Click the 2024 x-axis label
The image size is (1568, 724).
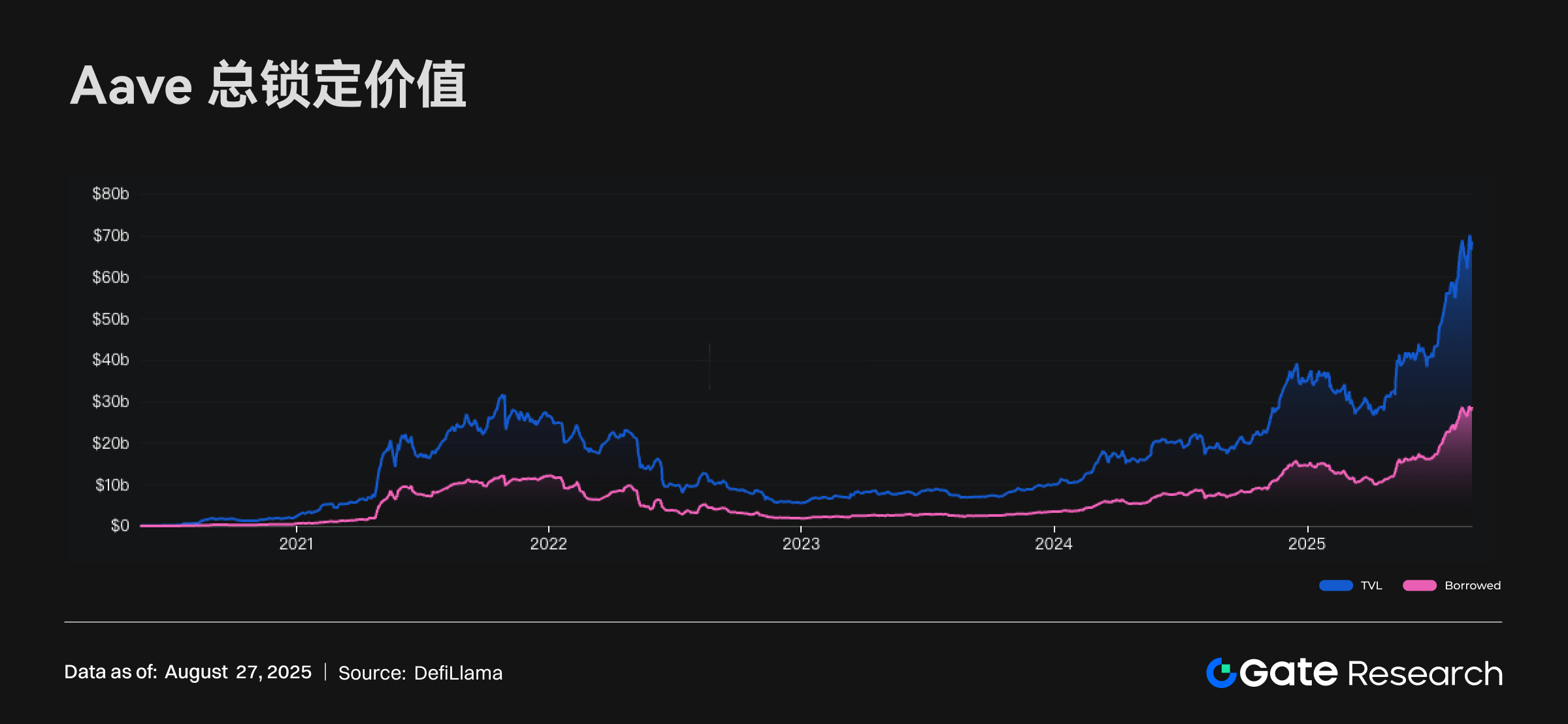click(x=1054, y=544)
